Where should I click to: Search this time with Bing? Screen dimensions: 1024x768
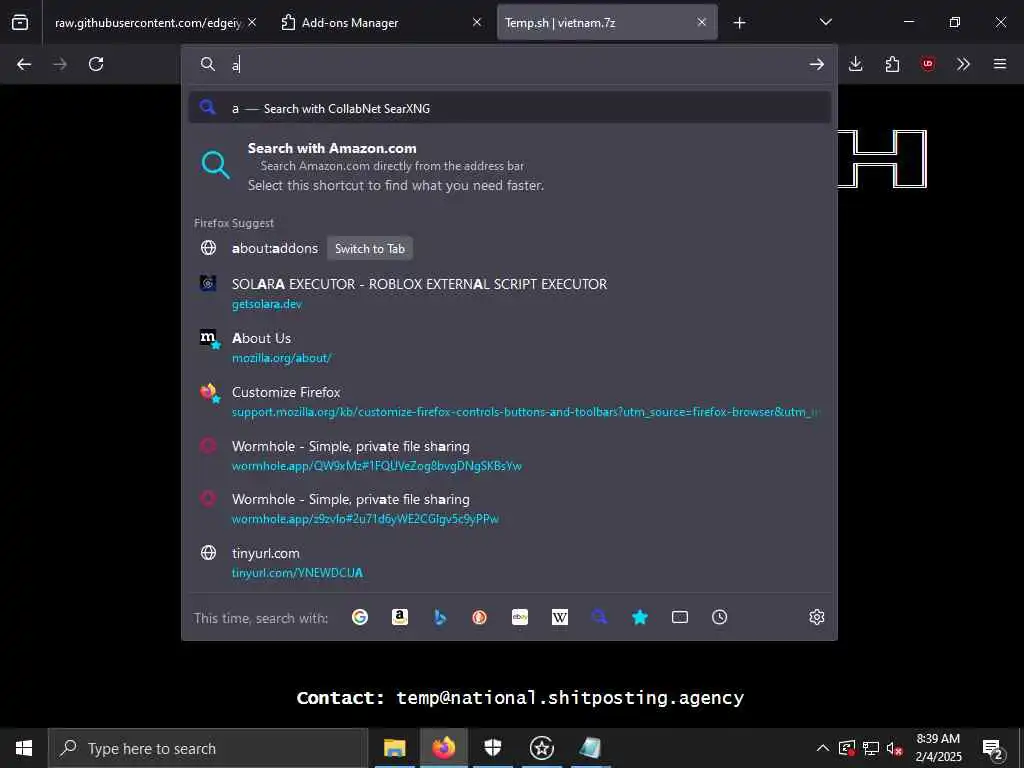(x=440, y=617)
